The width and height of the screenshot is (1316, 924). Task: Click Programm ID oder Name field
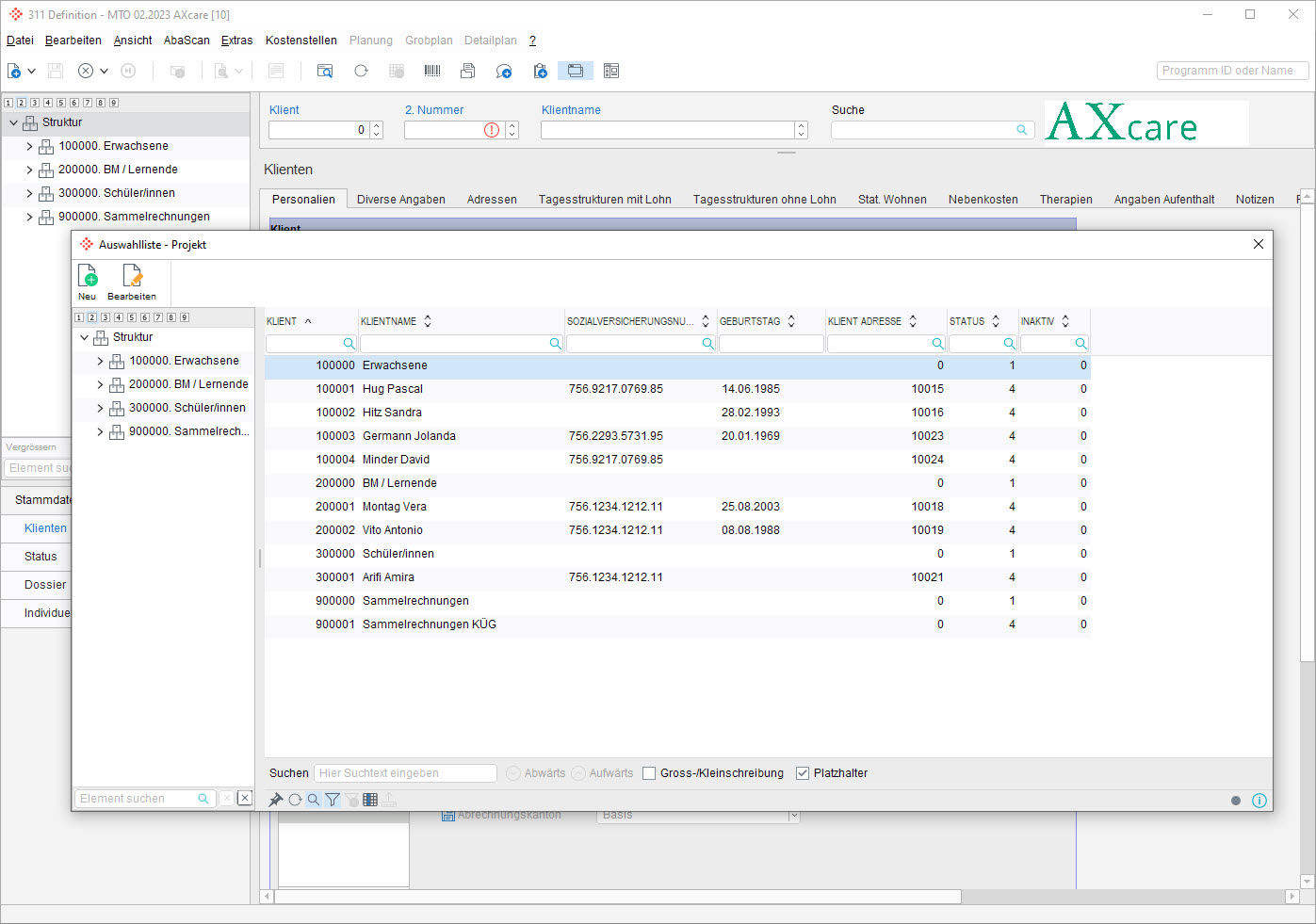pos(1232,71)
